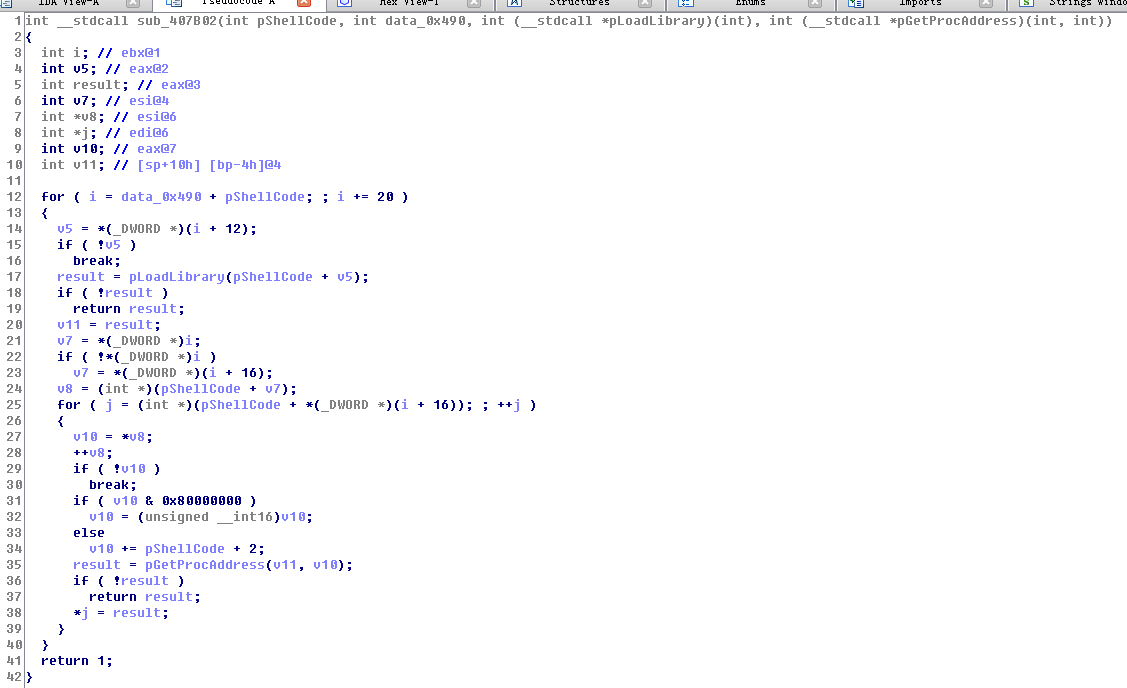
Task: Click line number 11 of blank line
Action: 14,181
